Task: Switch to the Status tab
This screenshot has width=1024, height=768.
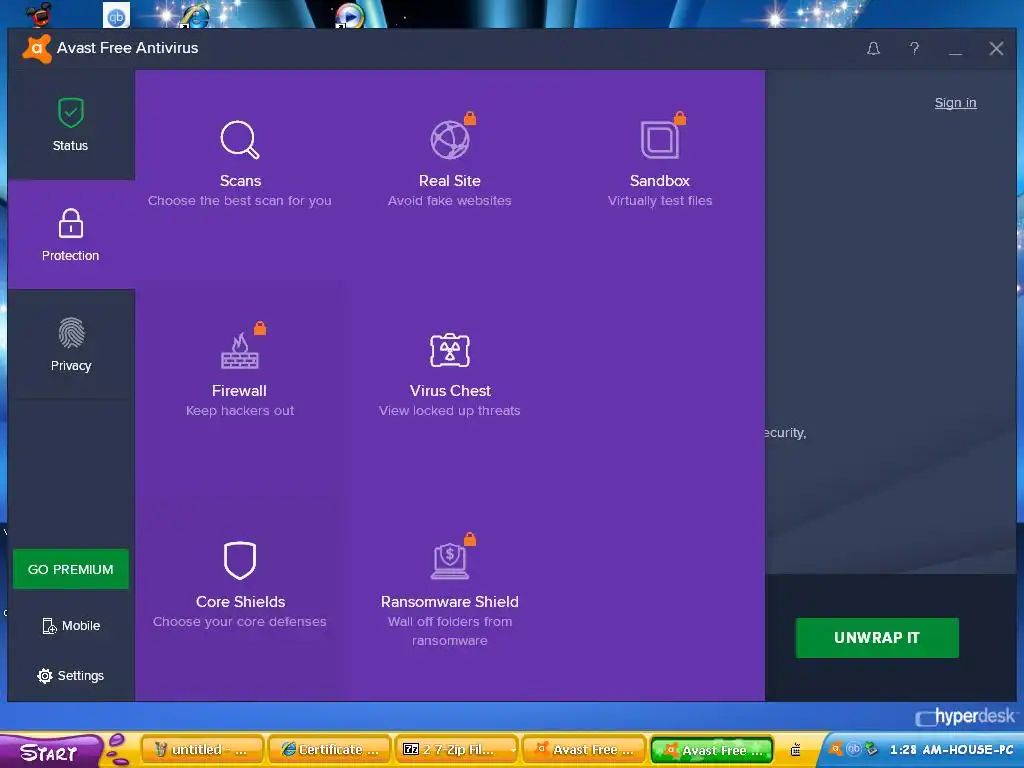Action: [x=71, y=125]
